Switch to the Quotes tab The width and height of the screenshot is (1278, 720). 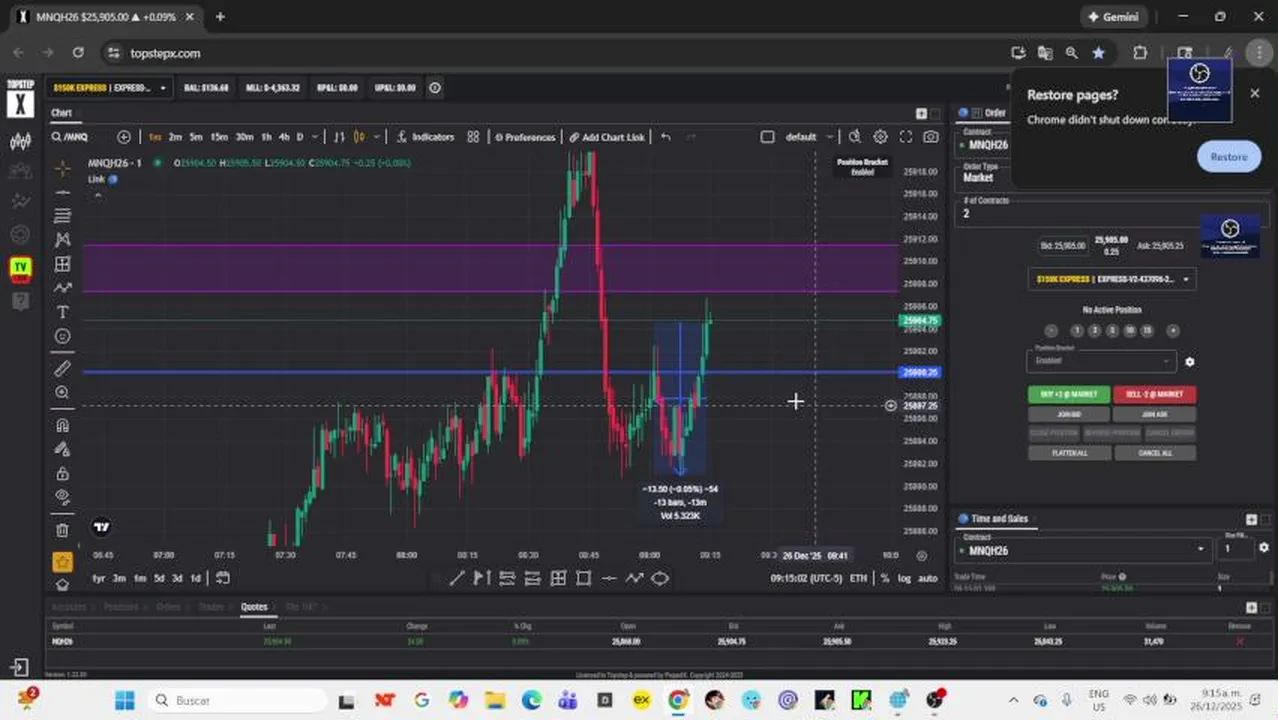click(x=254, y=606)
